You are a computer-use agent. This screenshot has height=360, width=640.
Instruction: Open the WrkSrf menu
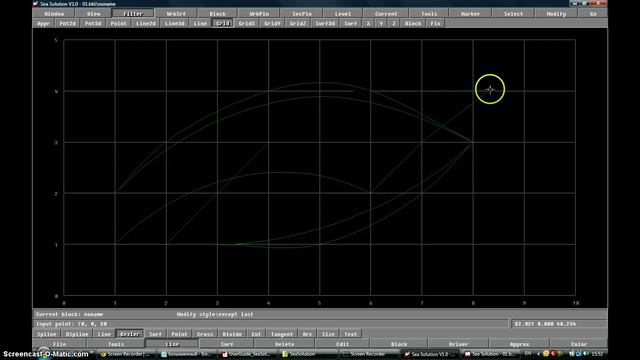(x=176, y=13)
